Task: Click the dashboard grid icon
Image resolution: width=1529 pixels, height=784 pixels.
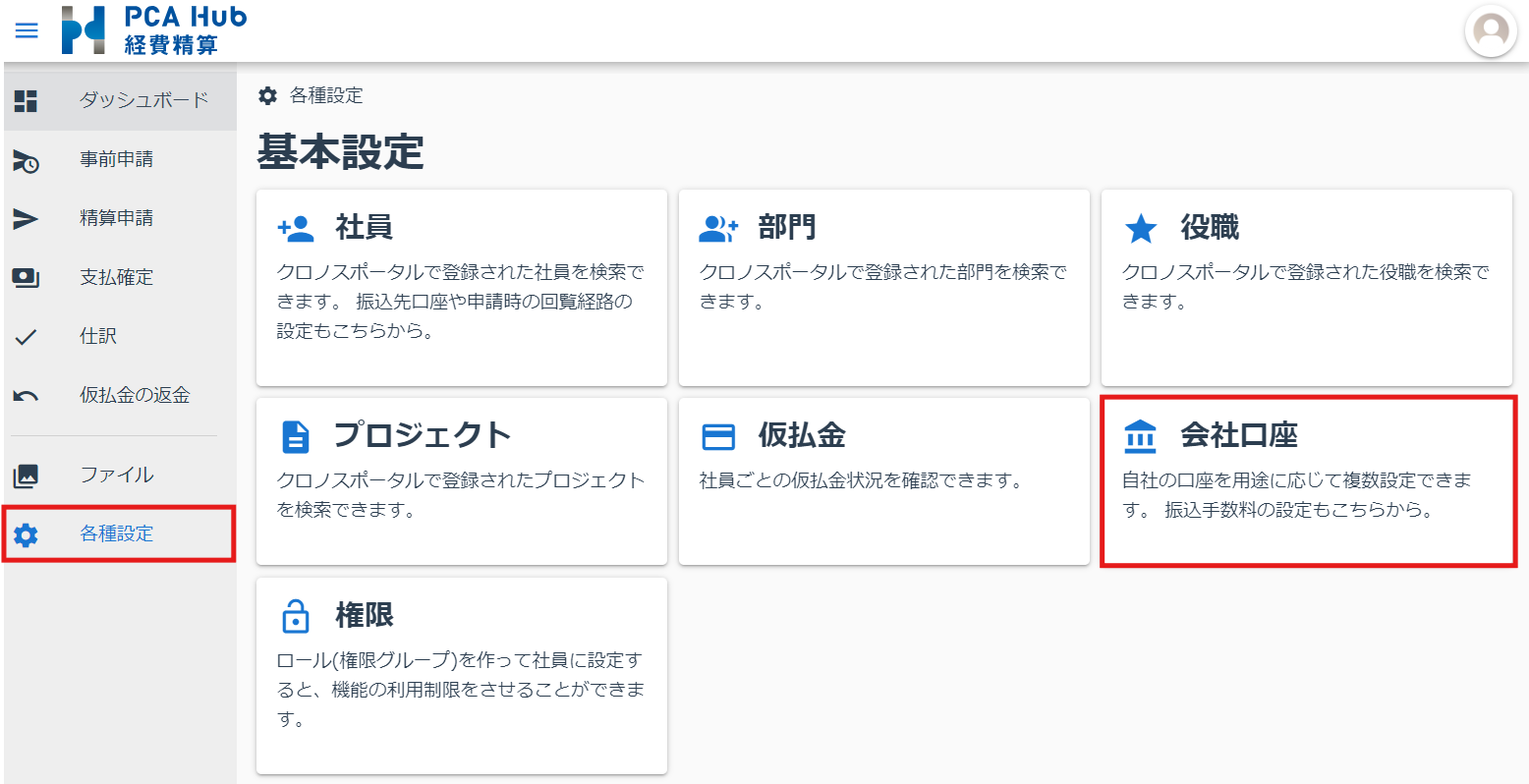Action: pos(26,100)
